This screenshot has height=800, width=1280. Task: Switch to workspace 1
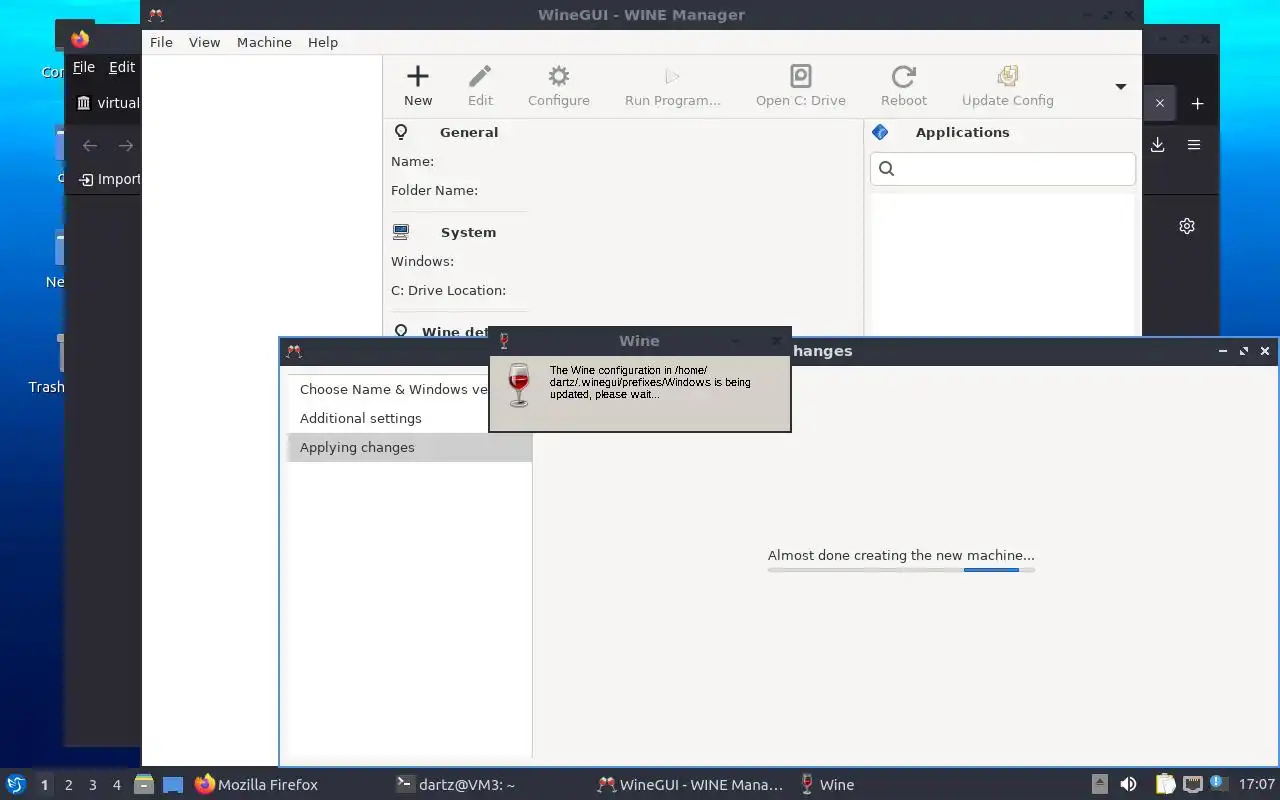click(44, 785)
